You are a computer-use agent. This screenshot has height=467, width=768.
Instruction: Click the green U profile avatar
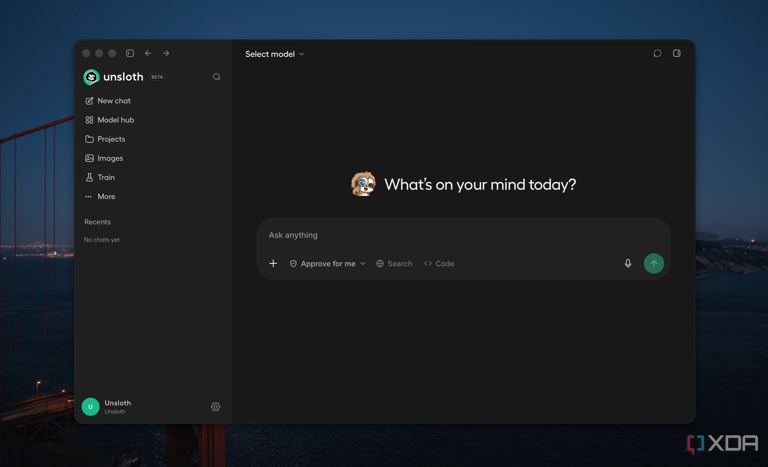click(x=91, y=407)
